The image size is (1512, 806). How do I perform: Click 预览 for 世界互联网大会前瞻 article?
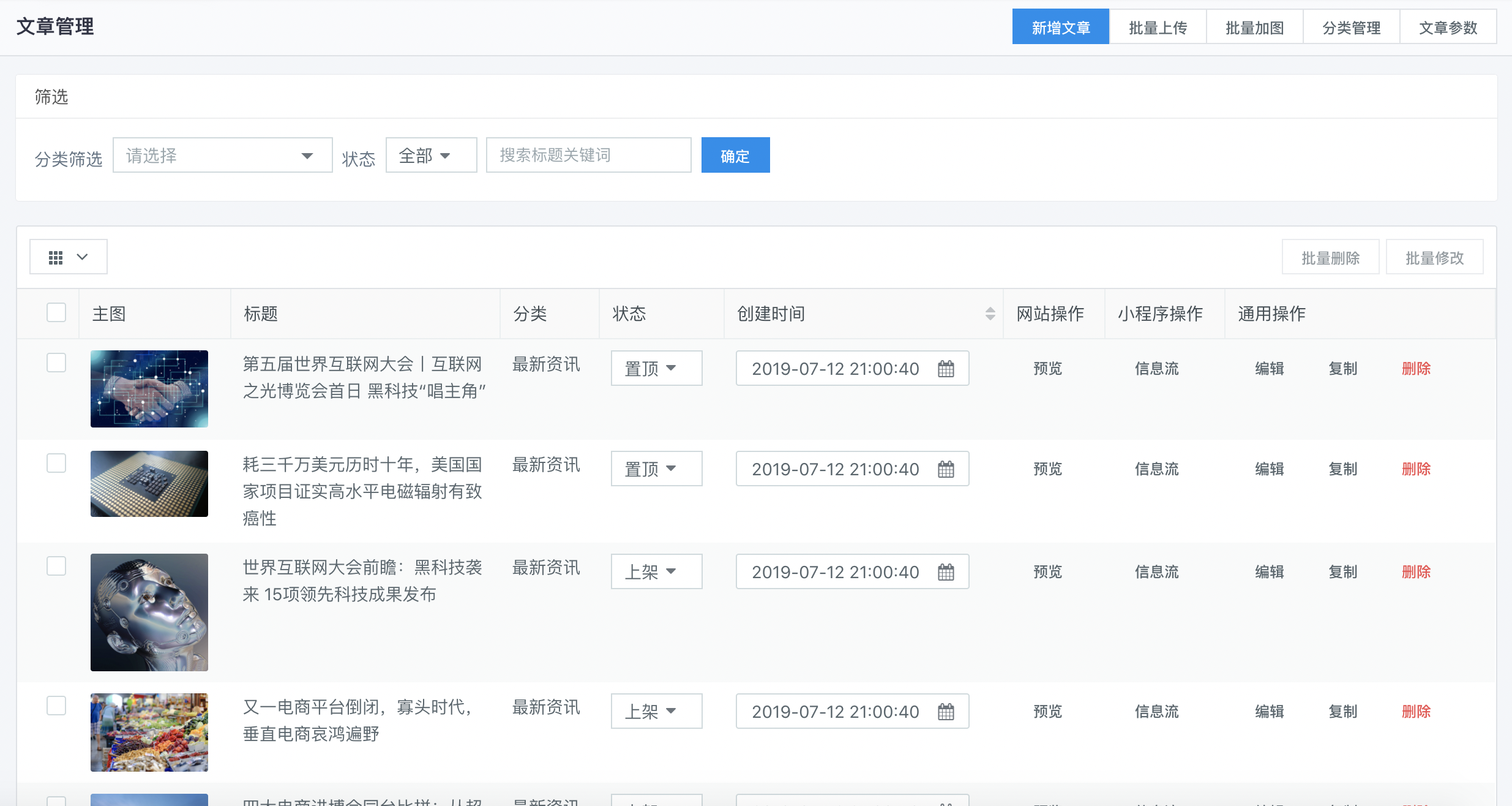(1047, 572)
